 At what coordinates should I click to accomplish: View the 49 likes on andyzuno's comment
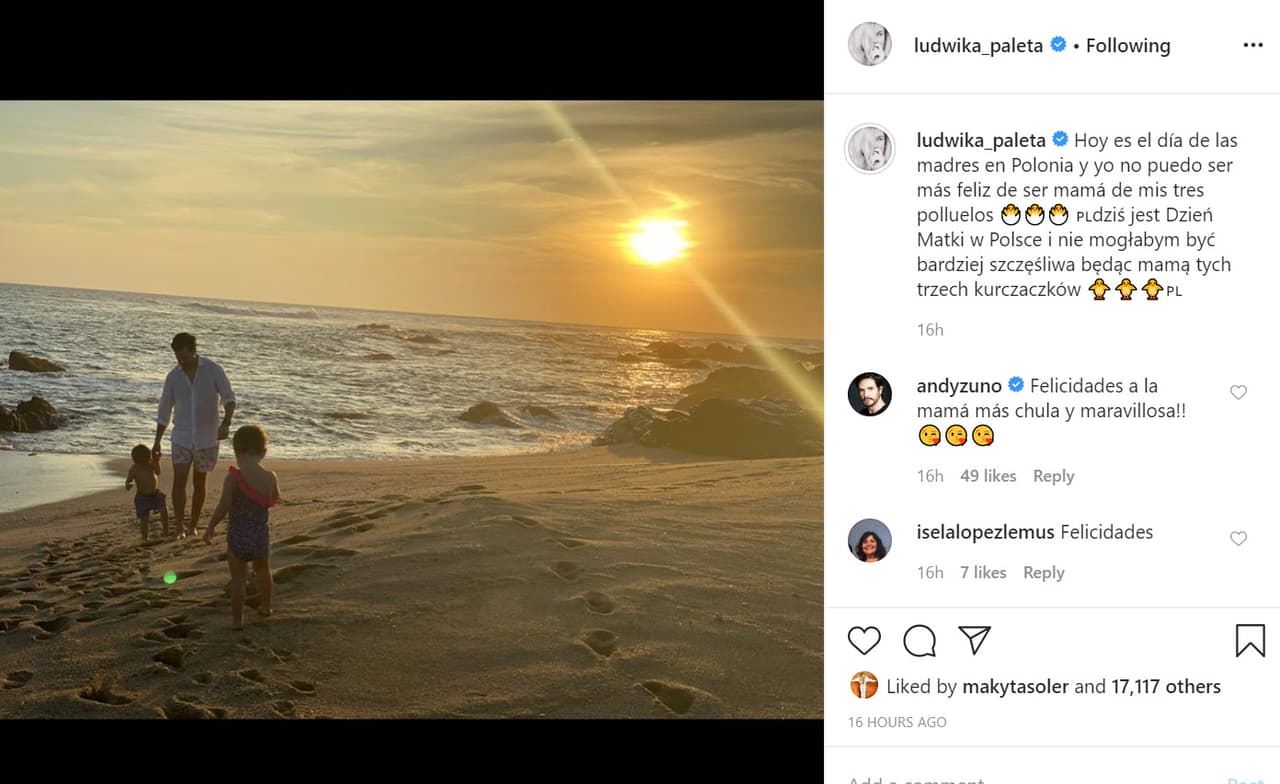pos(987,475)
